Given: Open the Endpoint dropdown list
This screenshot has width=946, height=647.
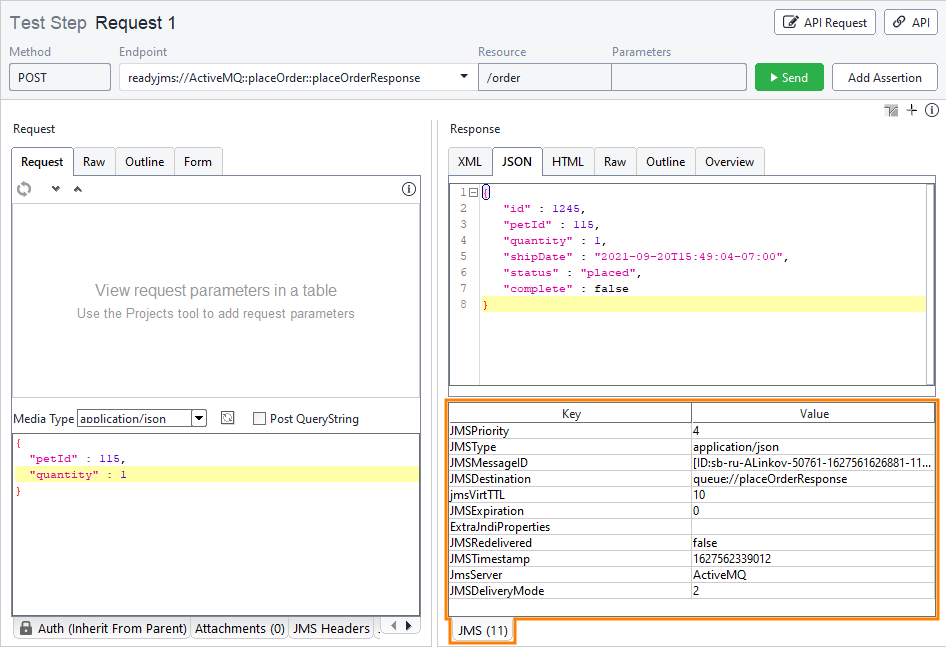Looking at the screenshot, I should click(464, 77).
